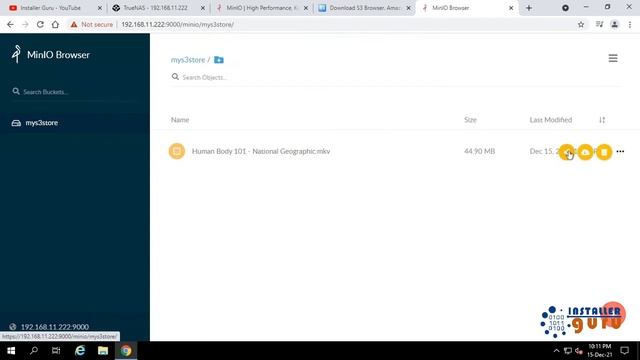Close the Installer Guru YouTube tab

pyautogui.click(x=100, y=8)
